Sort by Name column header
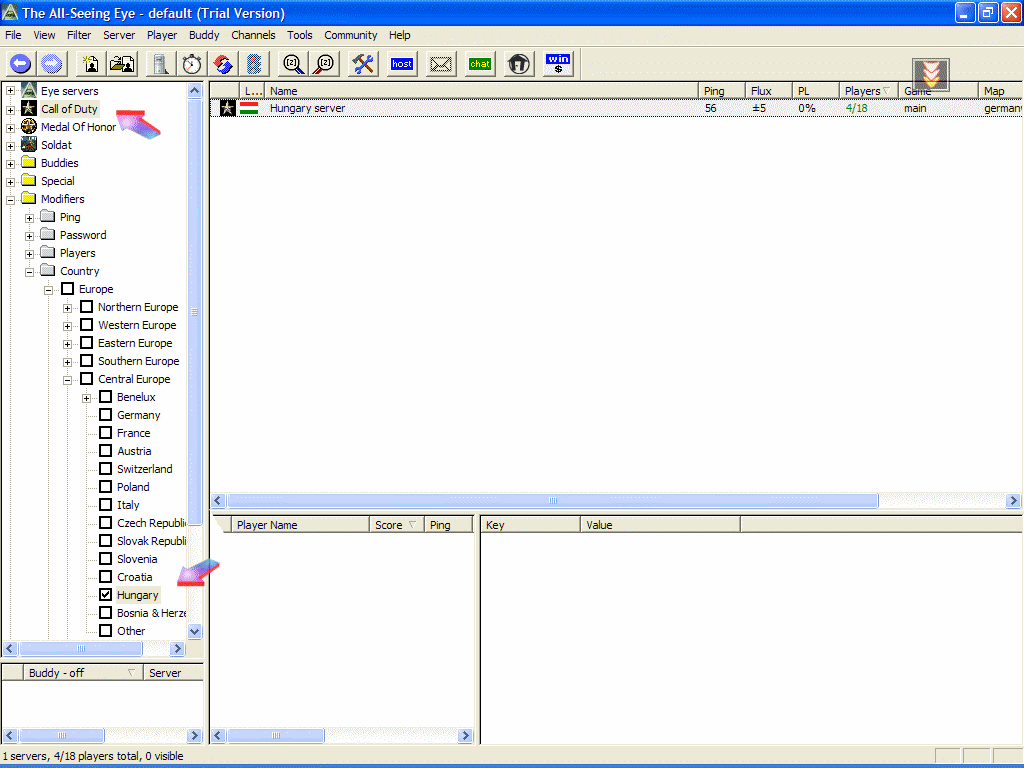The width and height of the screenshot is (1024, 768). click(x=481, y=91)
